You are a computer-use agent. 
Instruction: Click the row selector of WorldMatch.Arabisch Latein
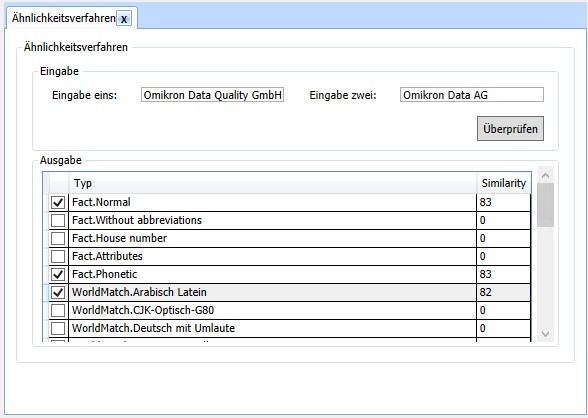coord(46,292)
